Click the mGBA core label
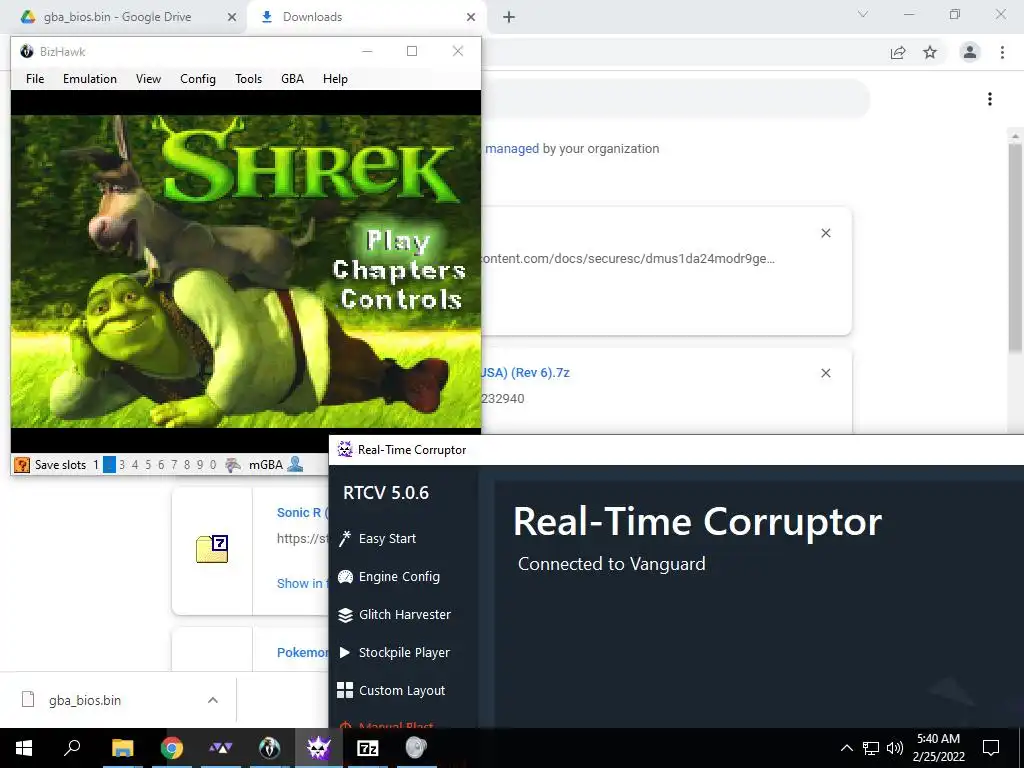 click(x=266, y=465)
